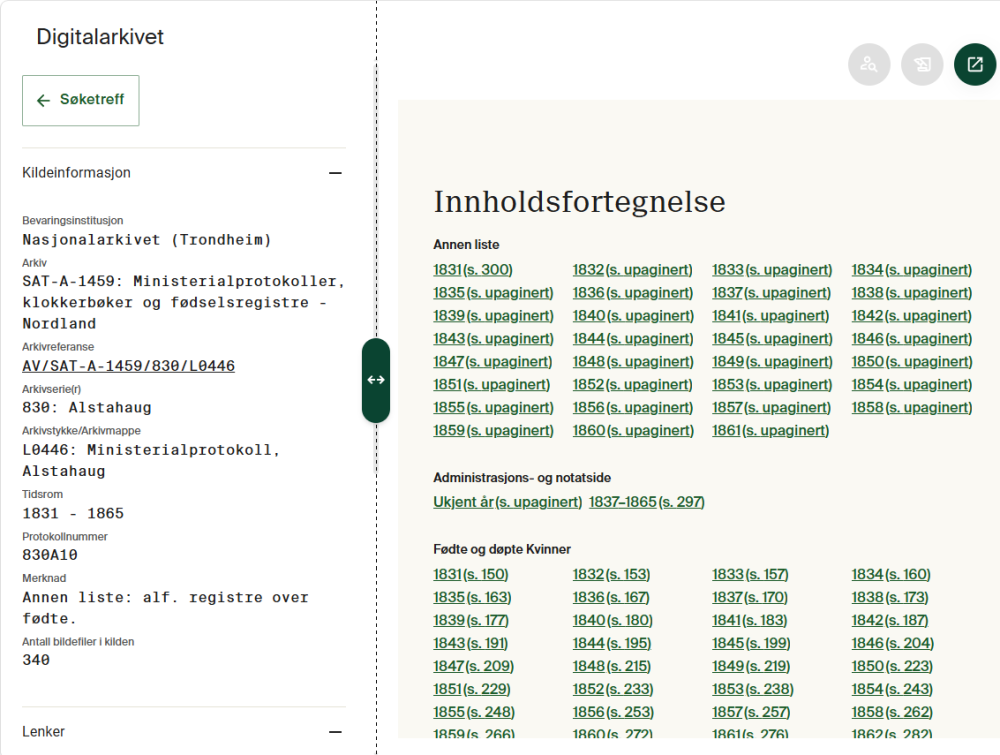The height and width of the screenshot is (755, 1000).
Task: Open Fødte og døpte 1840 (s. 180)
Action: tap(612, 620)
